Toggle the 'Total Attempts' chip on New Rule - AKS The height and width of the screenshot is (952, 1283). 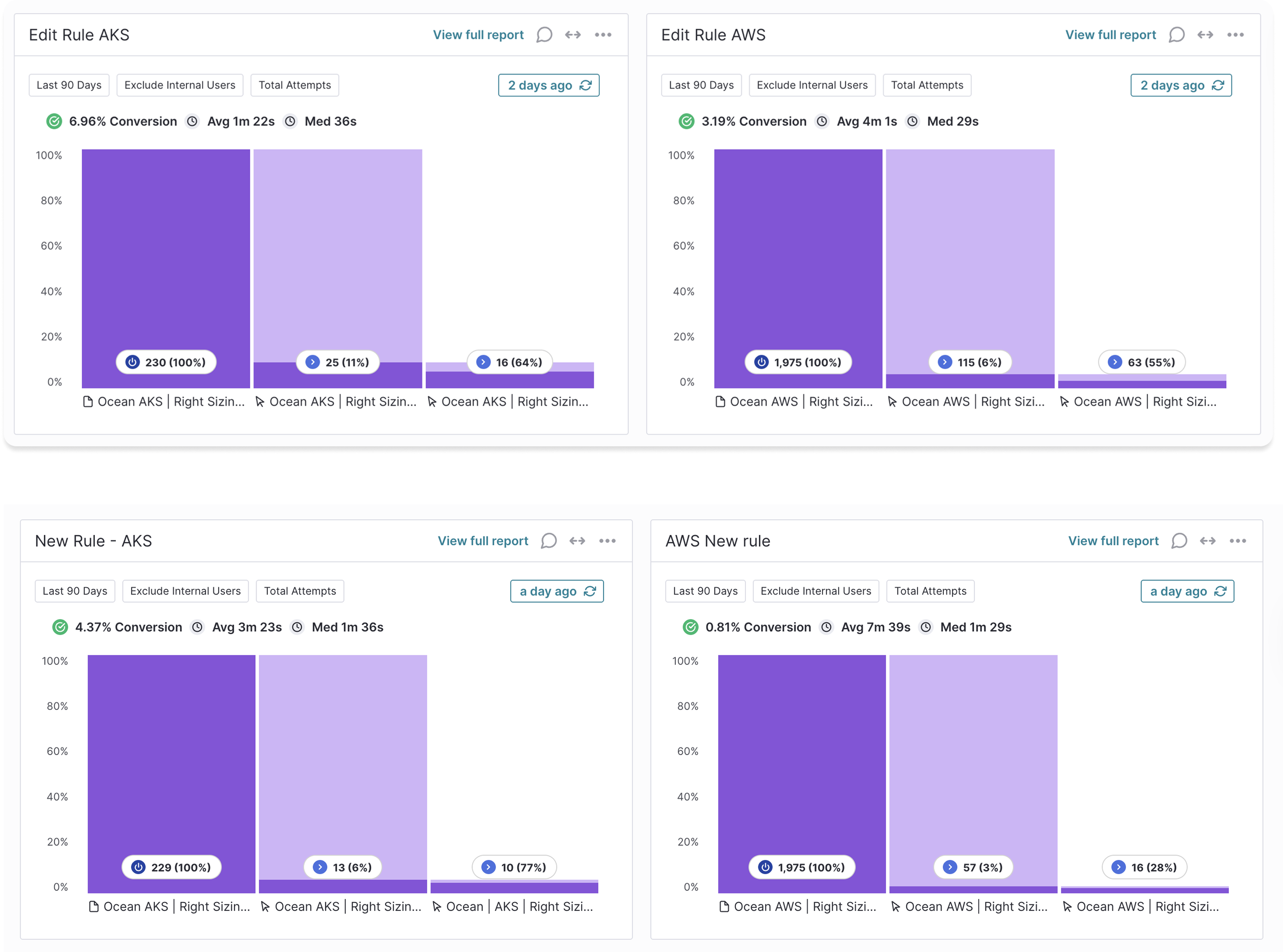(300, 591)
